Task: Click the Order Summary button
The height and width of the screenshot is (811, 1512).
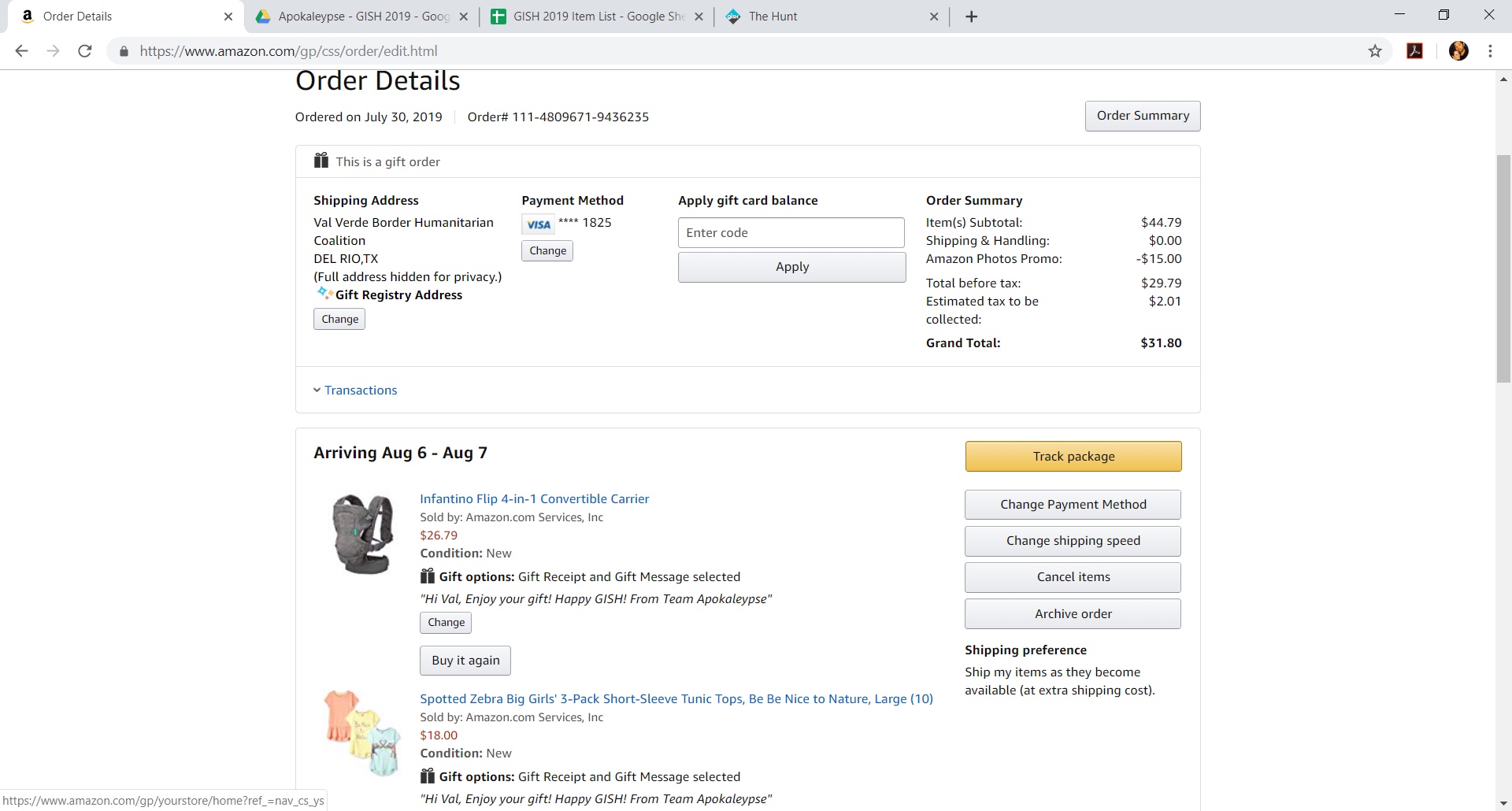Action: point(1142,116)
